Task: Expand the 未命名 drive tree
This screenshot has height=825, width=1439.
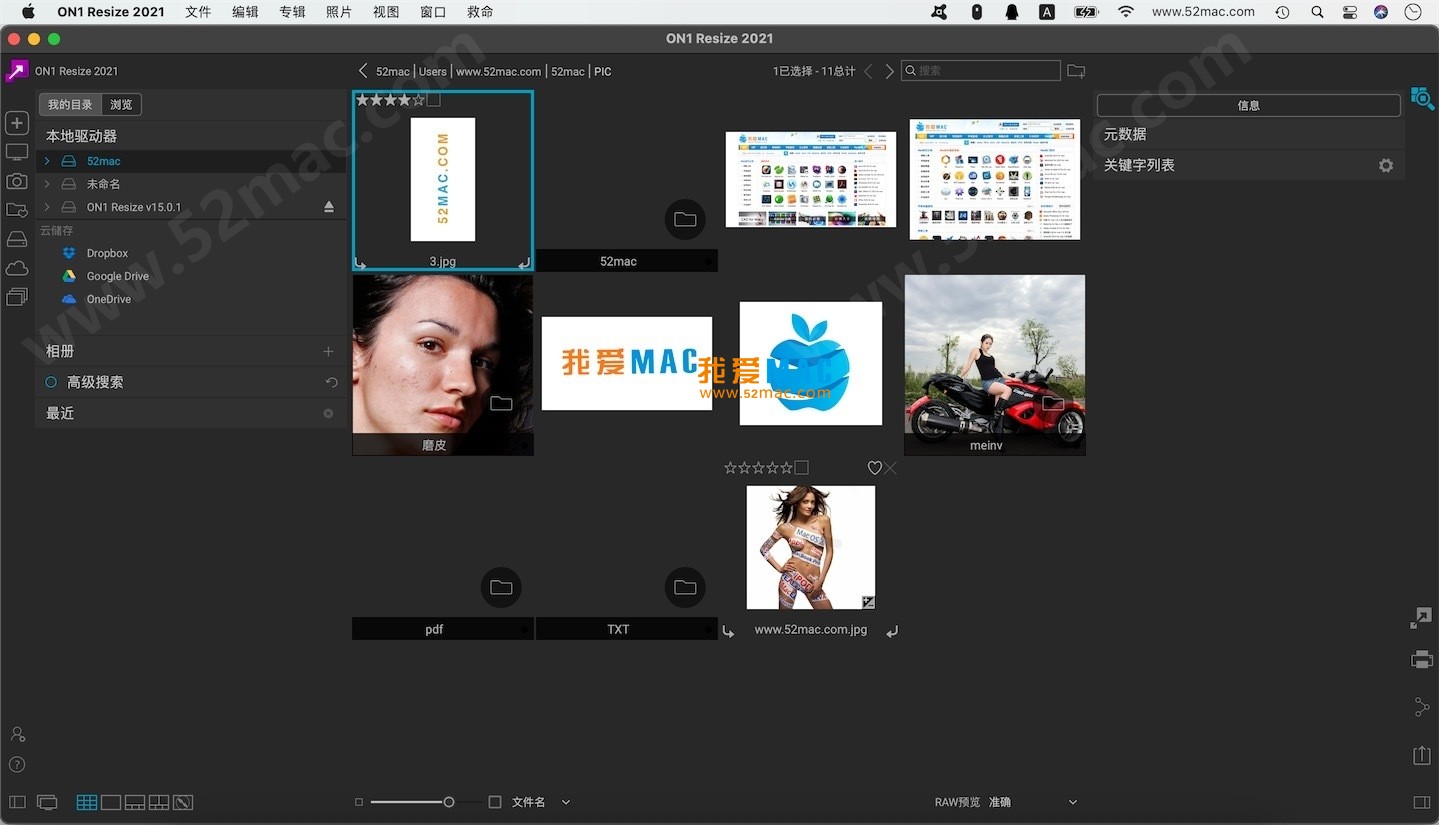Action: click(x=46, y=184)
